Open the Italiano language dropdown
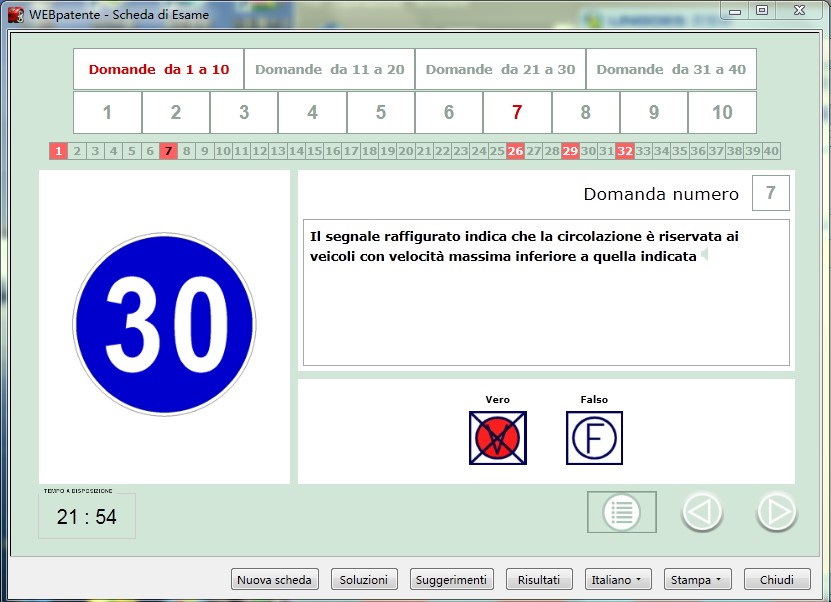This screenshot has height=602, width=831. pos(618,579)
